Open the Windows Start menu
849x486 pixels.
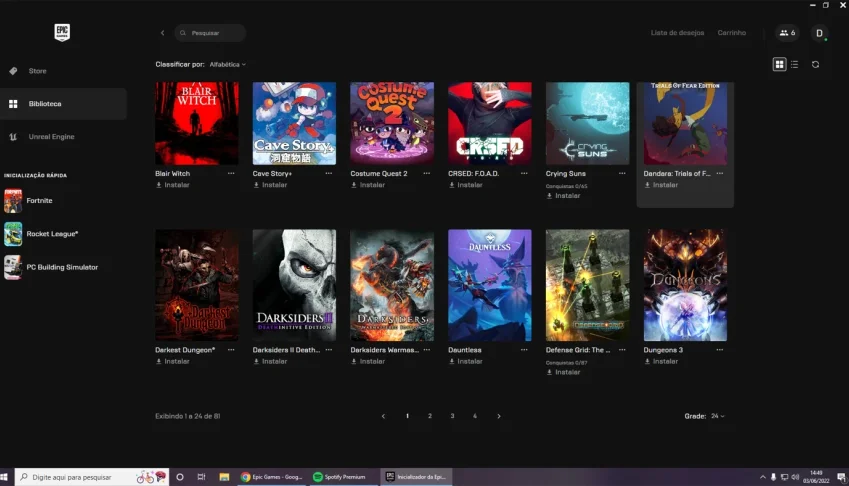pyautogui.click(x=4, y=477)
